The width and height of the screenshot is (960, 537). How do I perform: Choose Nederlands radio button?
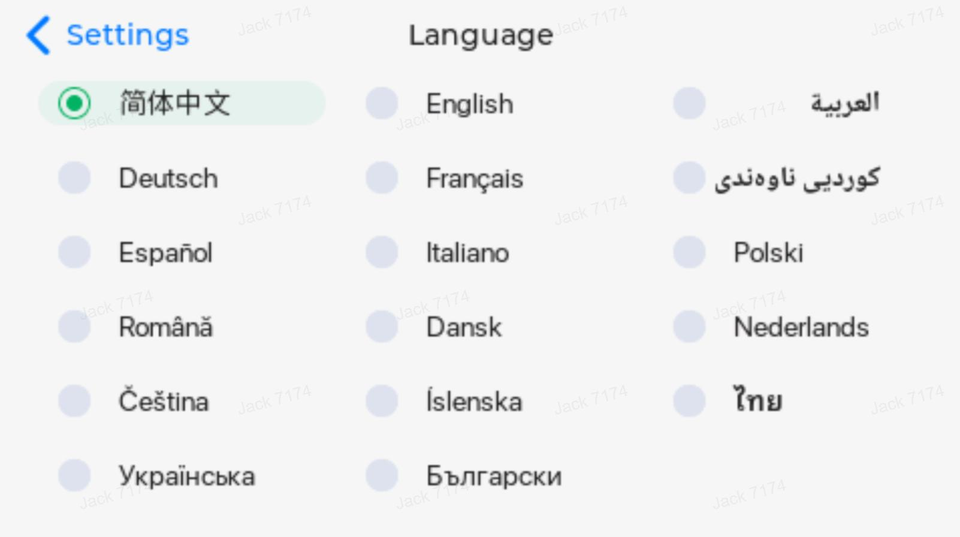689,326
